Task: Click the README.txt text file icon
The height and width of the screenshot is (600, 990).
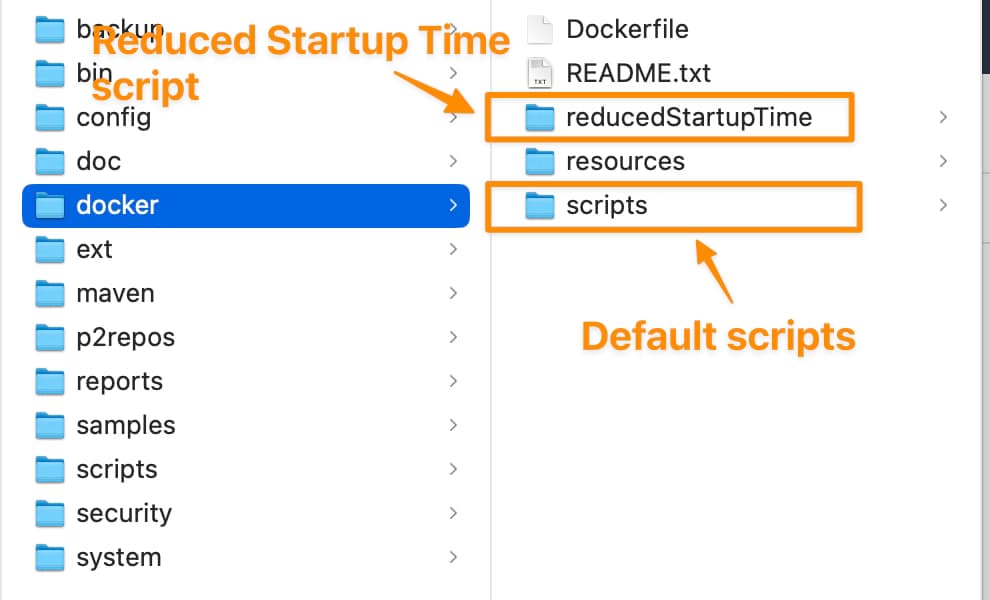Action: pyautogui.click(x=539, y=73)
